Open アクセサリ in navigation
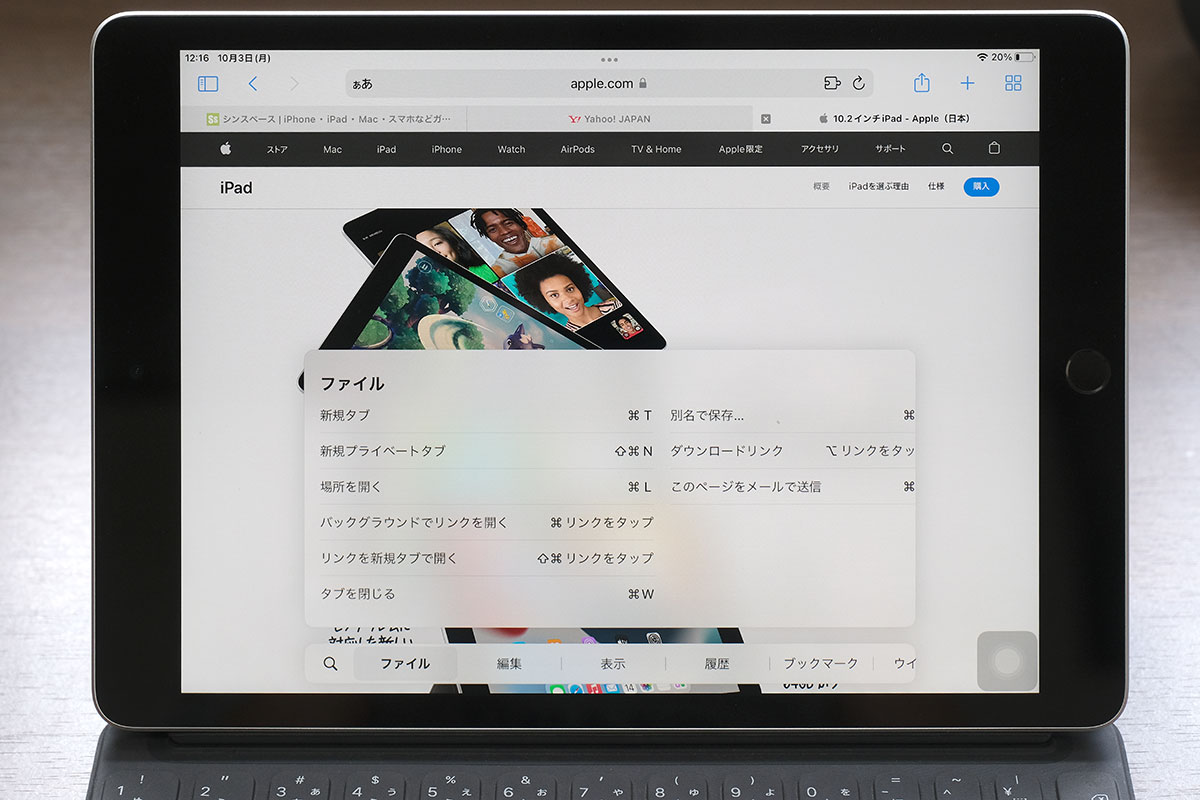The height and width of the screenshot is (800, 1200). (820, 150)
